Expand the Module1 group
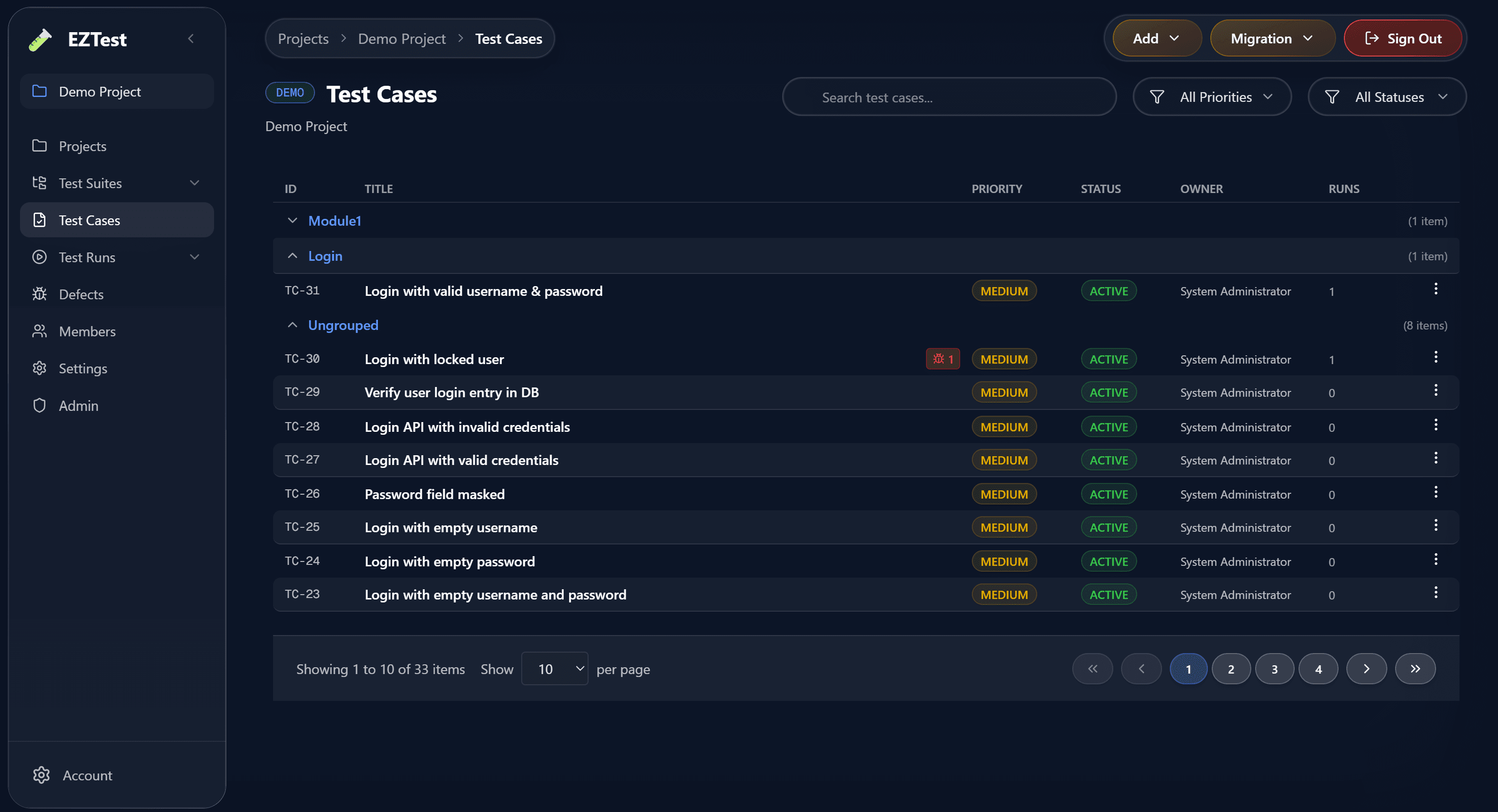 click(292, 220)
